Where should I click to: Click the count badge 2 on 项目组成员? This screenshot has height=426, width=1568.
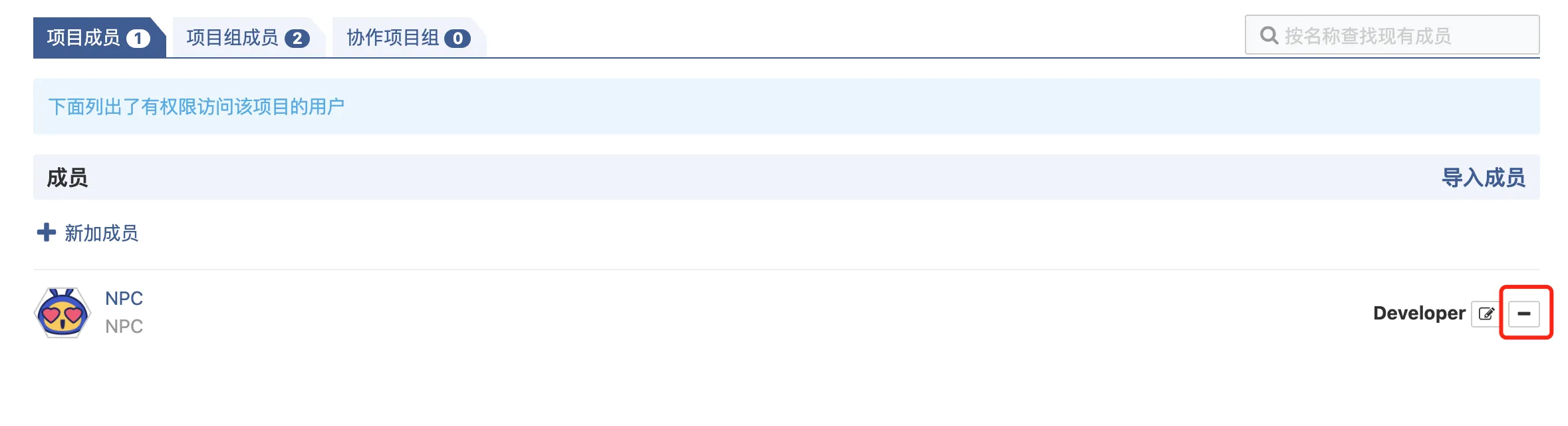pos(297,39)
